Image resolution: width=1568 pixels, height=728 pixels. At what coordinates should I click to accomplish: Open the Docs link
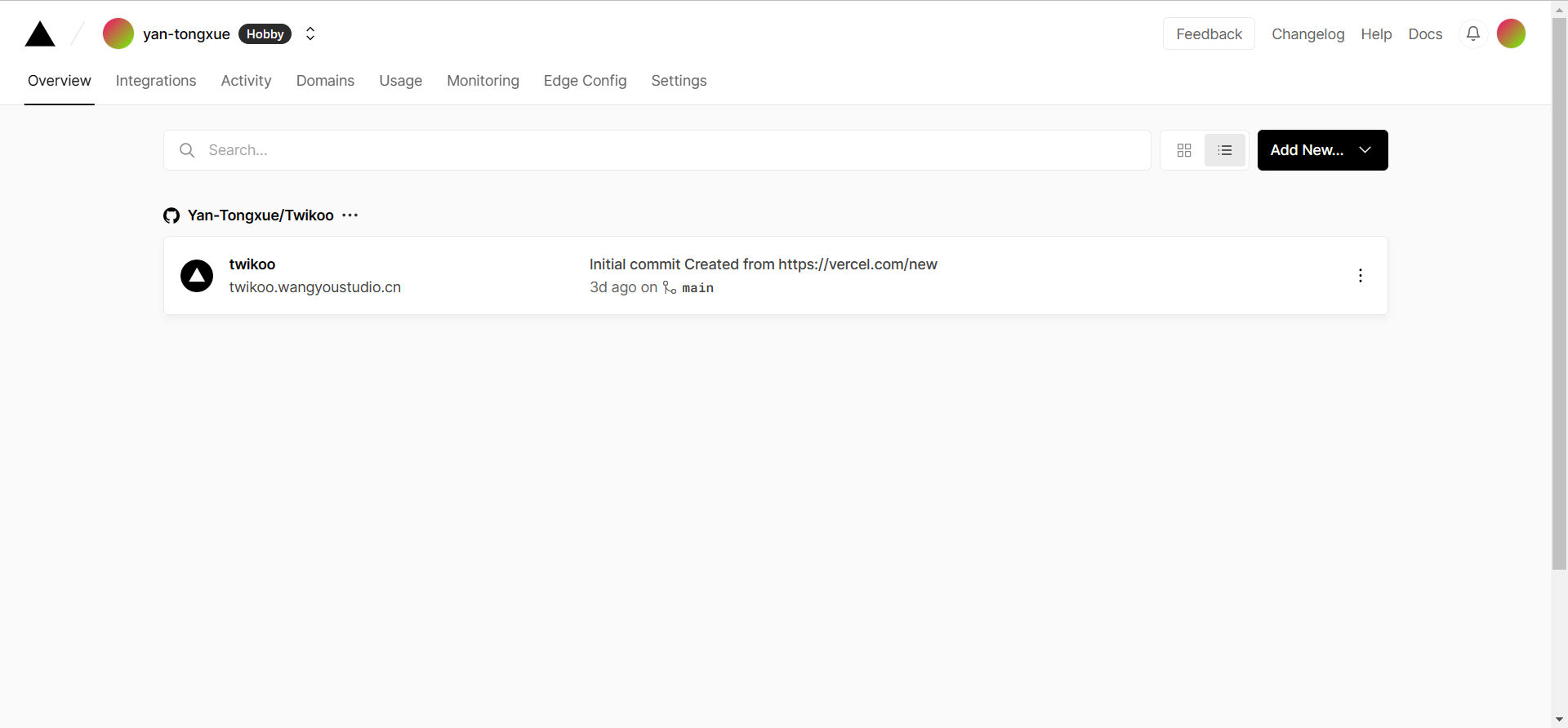coord(1425,34)
